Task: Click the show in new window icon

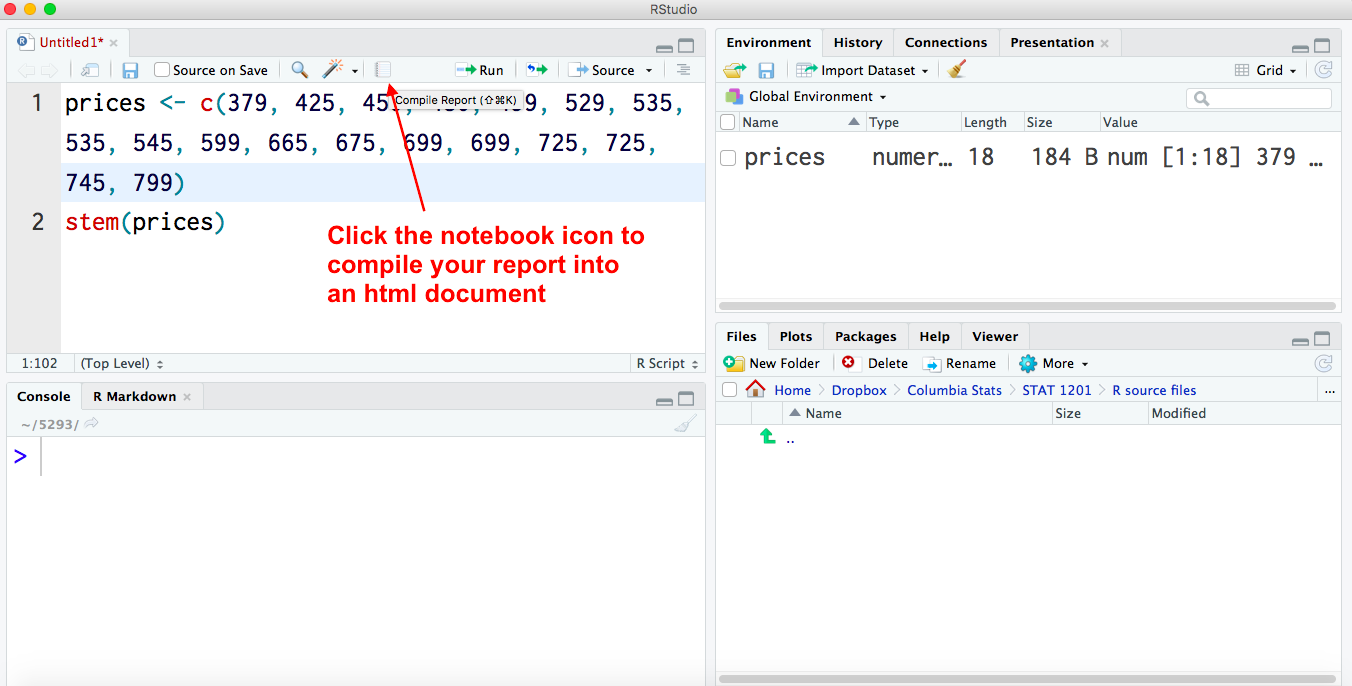Action: pos(90,70)
